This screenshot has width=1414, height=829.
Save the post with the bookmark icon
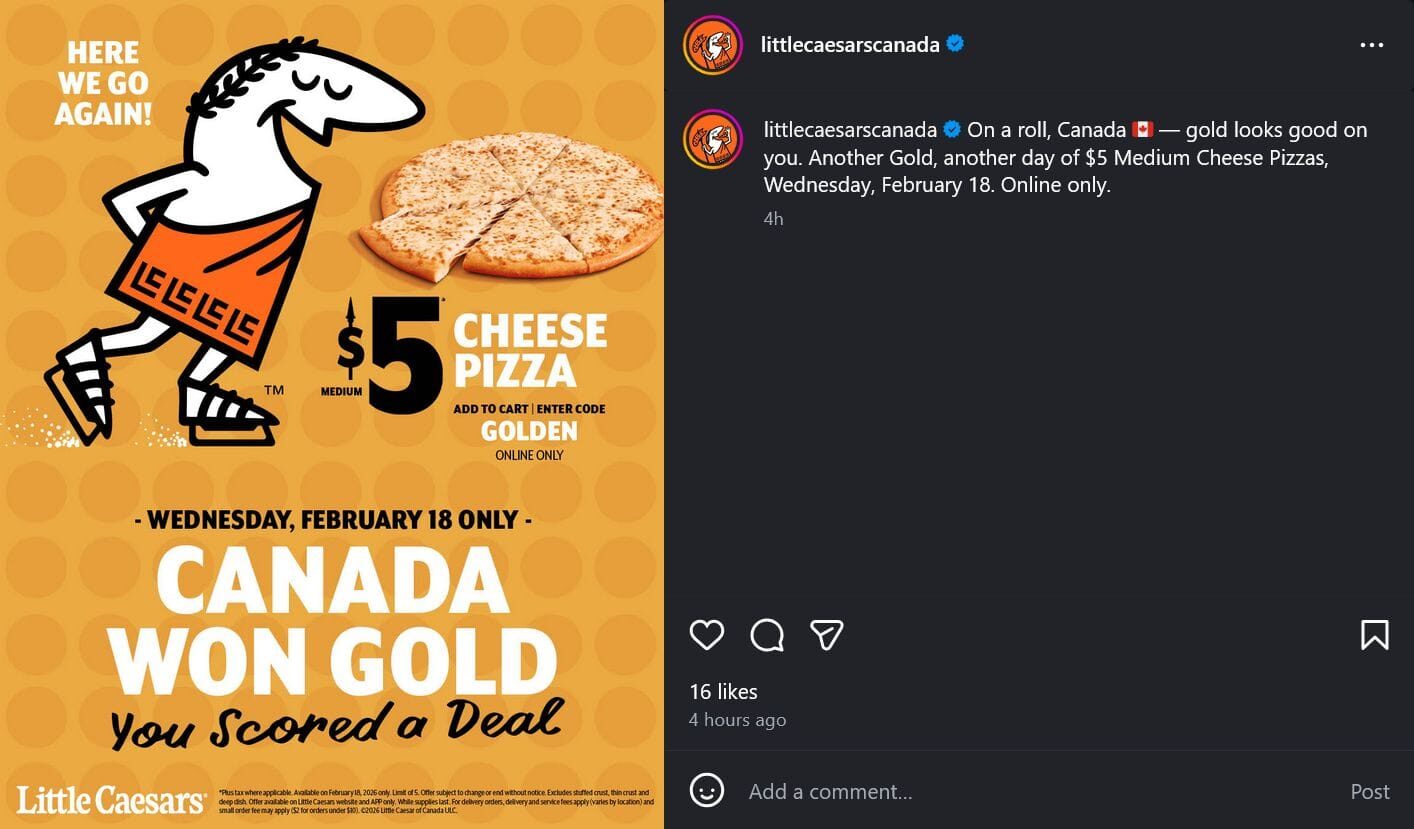pyautogui.click(x=1374, y=635)
